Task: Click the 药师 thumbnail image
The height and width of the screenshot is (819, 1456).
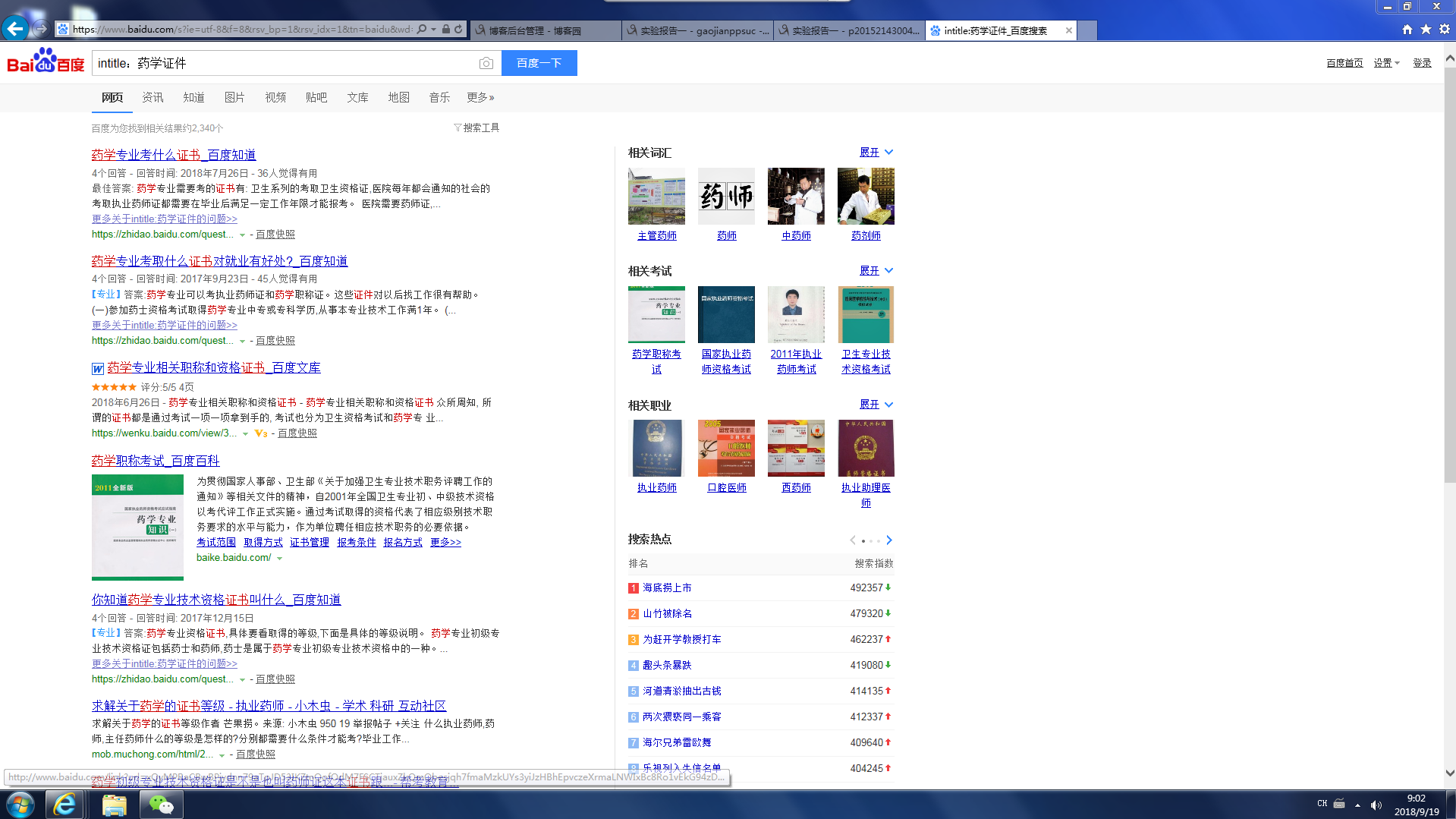Action: (x=726, y=196)
